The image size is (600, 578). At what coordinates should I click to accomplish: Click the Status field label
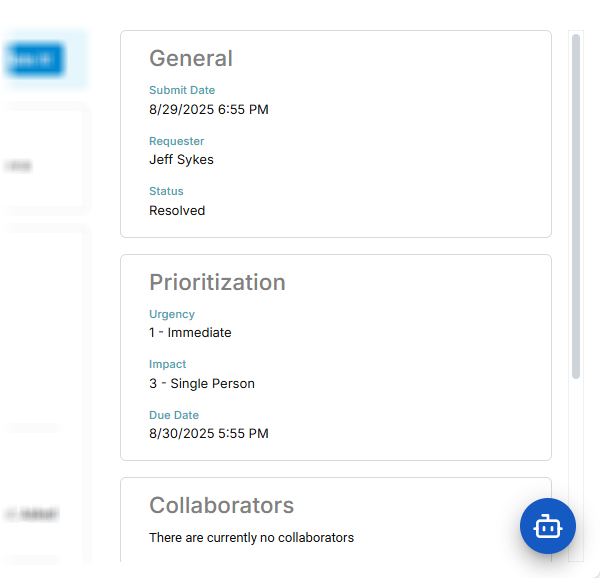(166, 191)
